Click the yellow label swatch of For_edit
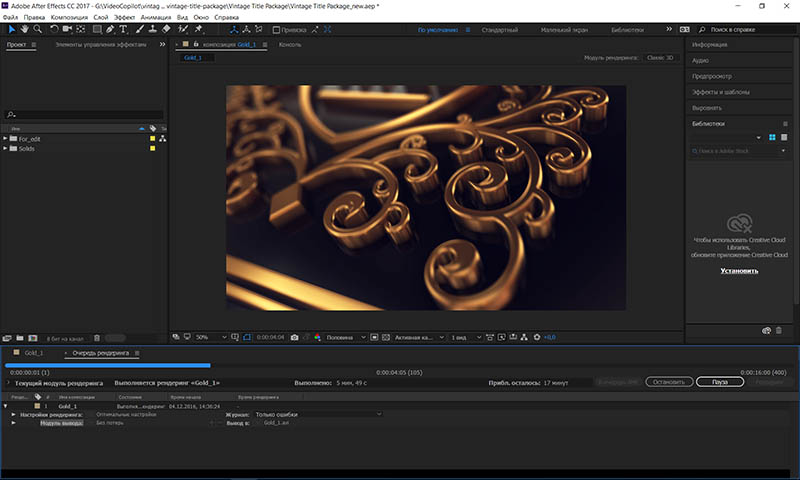The width and height of the screenshot is (800, 480). [152, 139]
